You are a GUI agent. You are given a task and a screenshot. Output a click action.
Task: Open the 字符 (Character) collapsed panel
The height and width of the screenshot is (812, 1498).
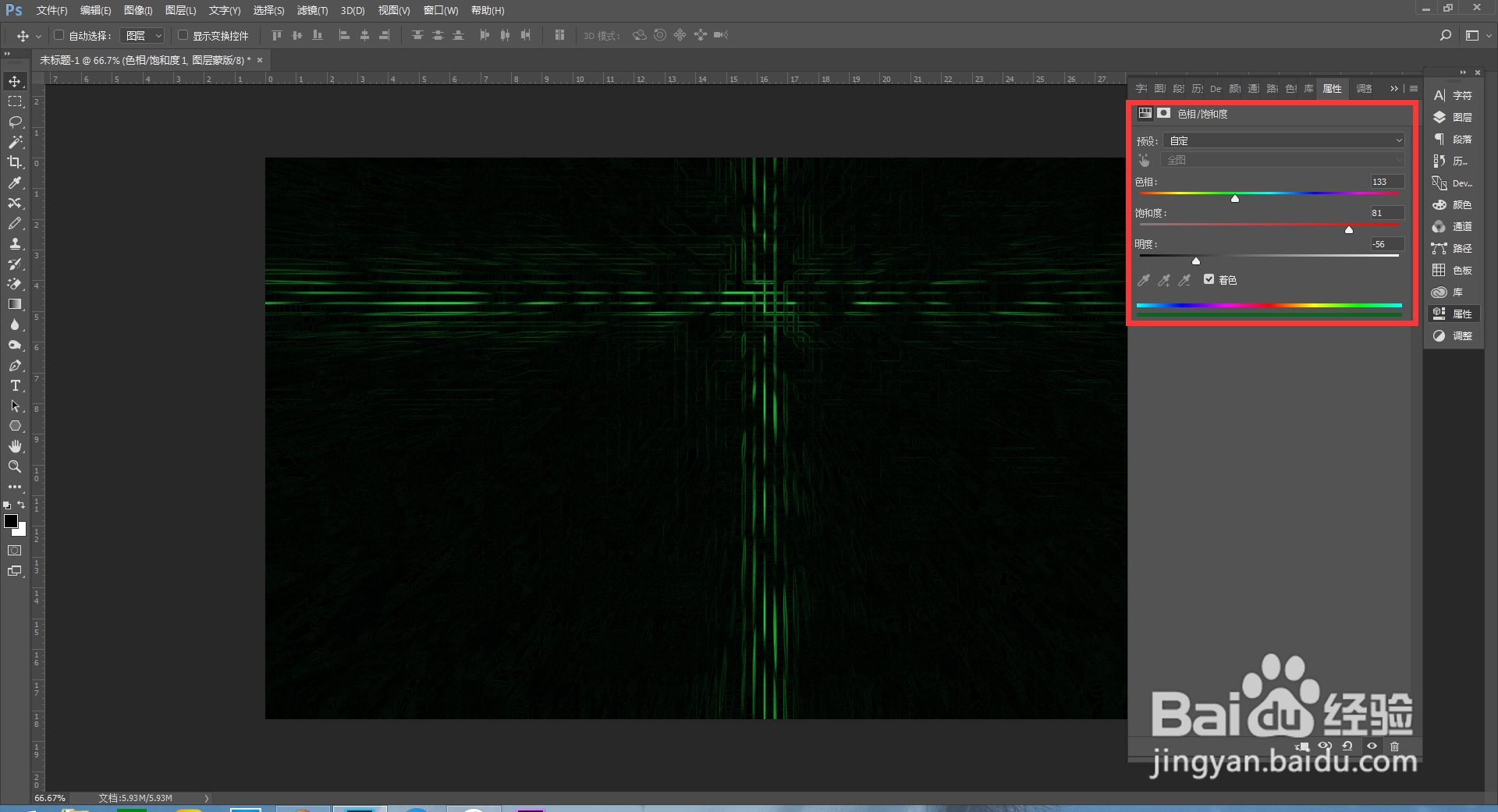point(1454,95)
